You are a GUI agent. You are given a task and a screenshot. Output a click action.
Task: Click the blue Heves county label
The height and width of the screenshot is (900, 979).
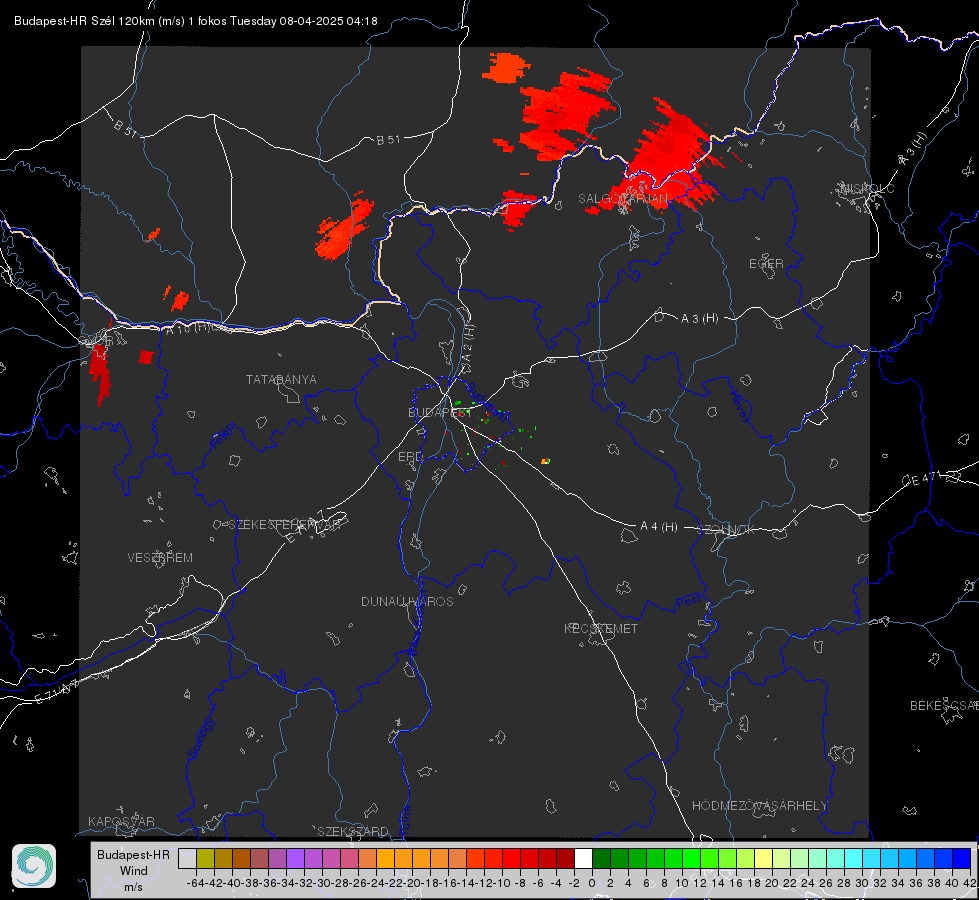(739, 406)
